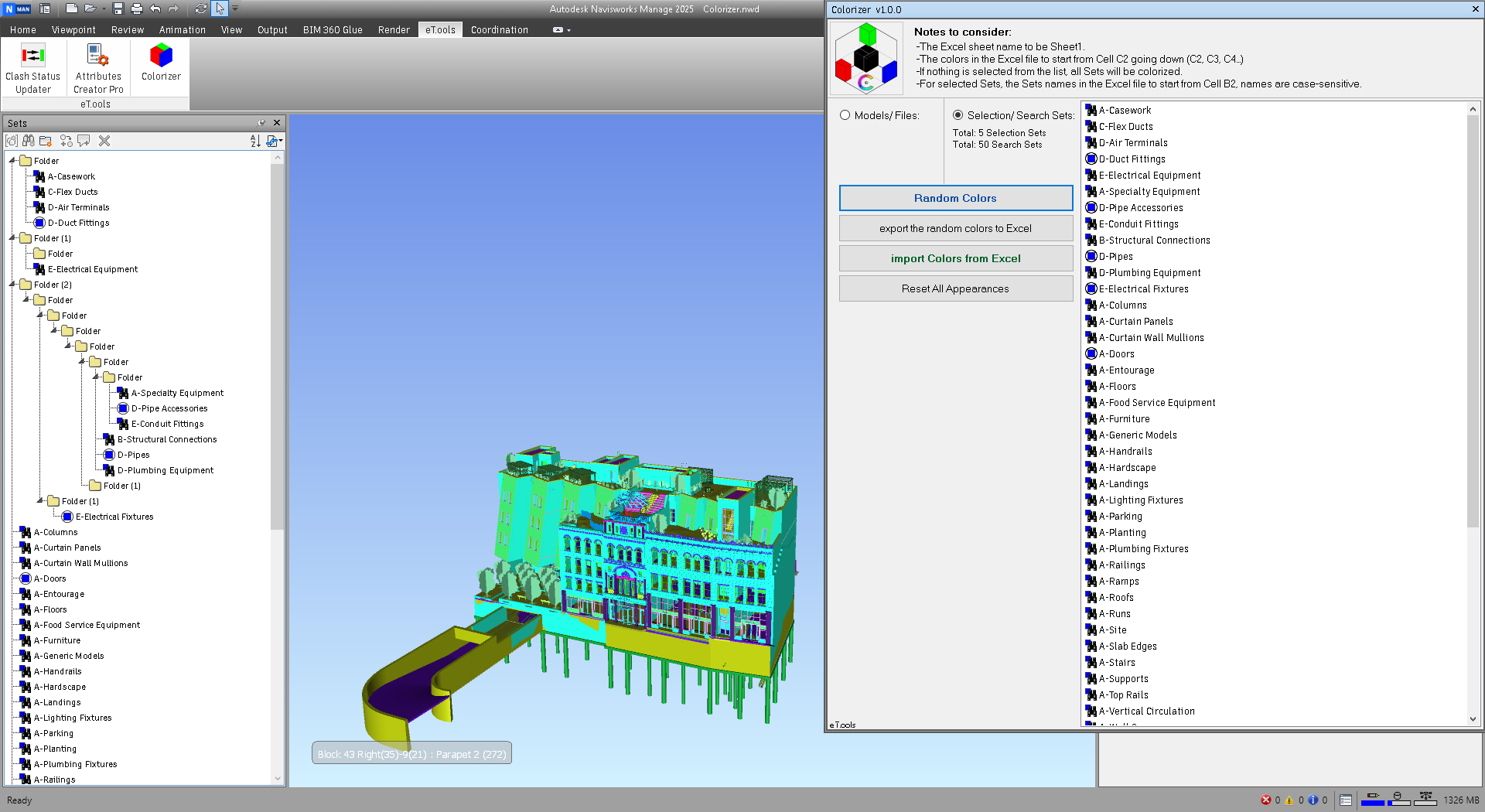Open the Review ribbon tab
This screenshot has height=812, width=1485.
pos(128,29)
